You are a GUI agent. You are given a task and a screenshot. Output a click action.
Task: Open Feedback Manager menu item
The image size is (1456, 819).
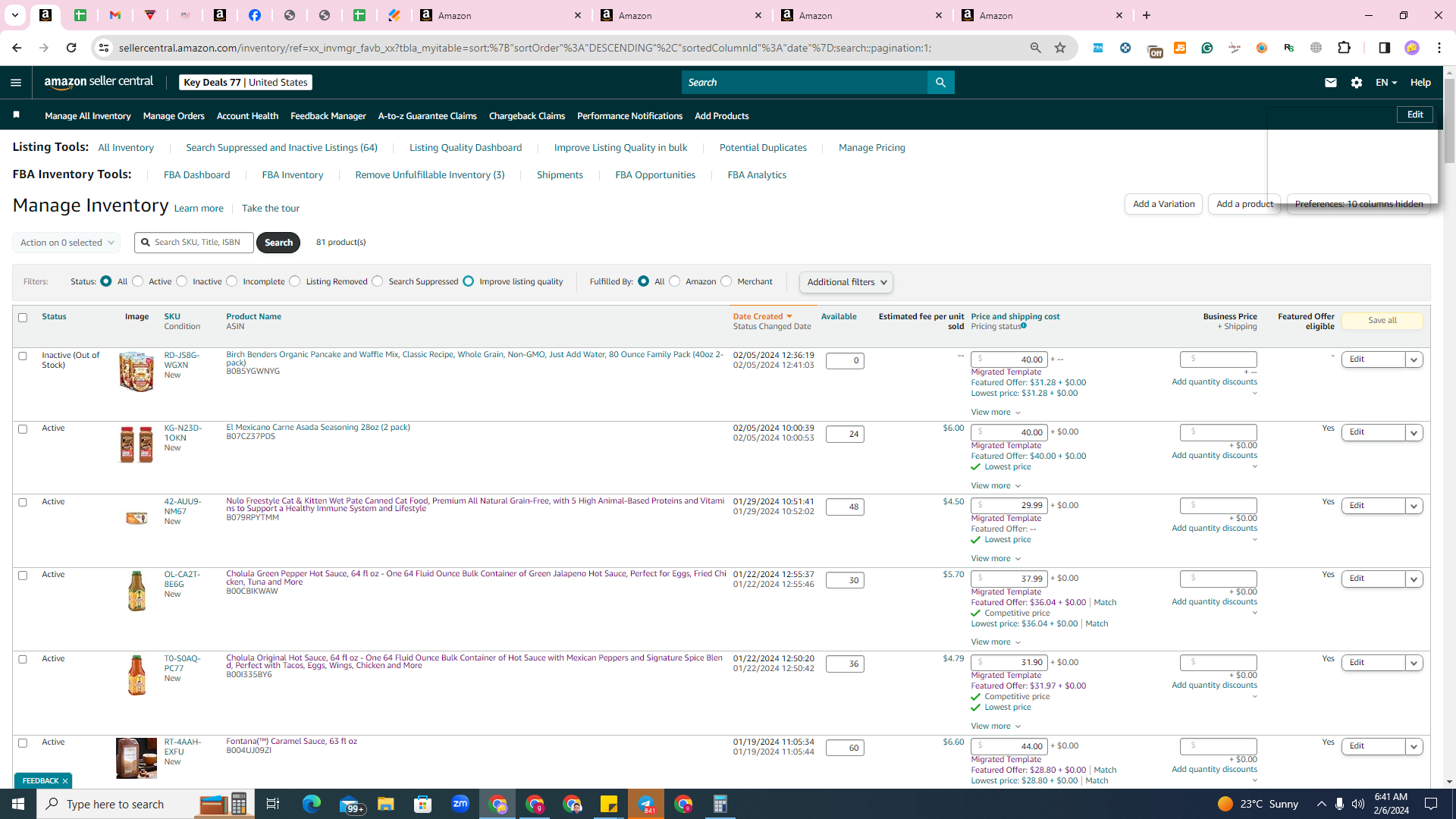328,116
